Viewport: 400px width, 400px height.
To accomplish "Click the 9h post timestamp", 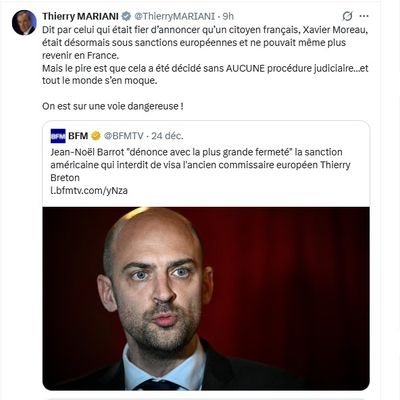I will click(228, 16).
